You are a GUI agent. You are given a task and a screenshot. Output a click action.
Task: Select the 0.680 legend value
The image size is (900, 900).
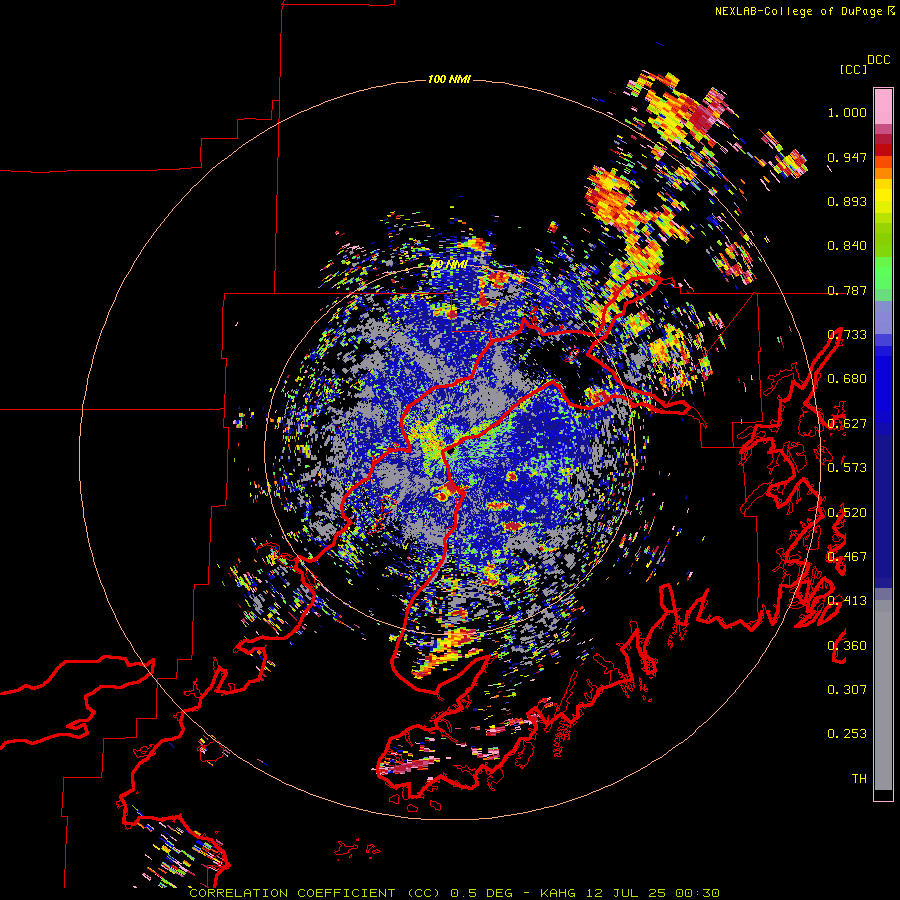pos(847,379)
